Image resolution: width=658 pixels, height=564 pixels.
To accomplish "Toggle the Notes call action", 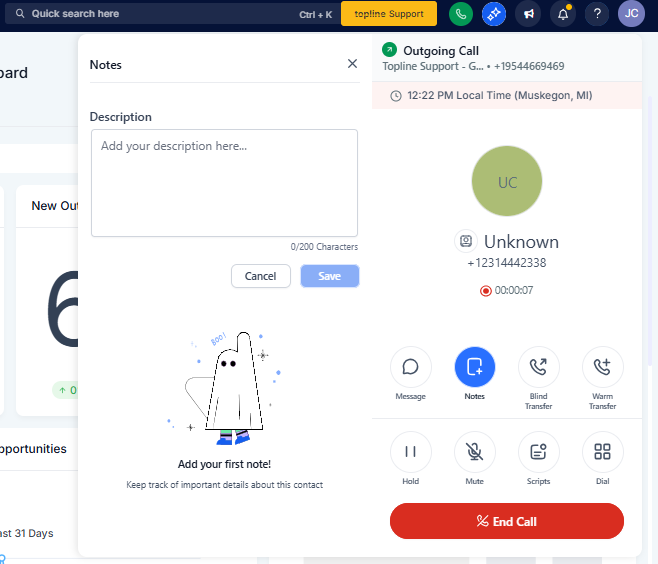I will tap(475, 367).
